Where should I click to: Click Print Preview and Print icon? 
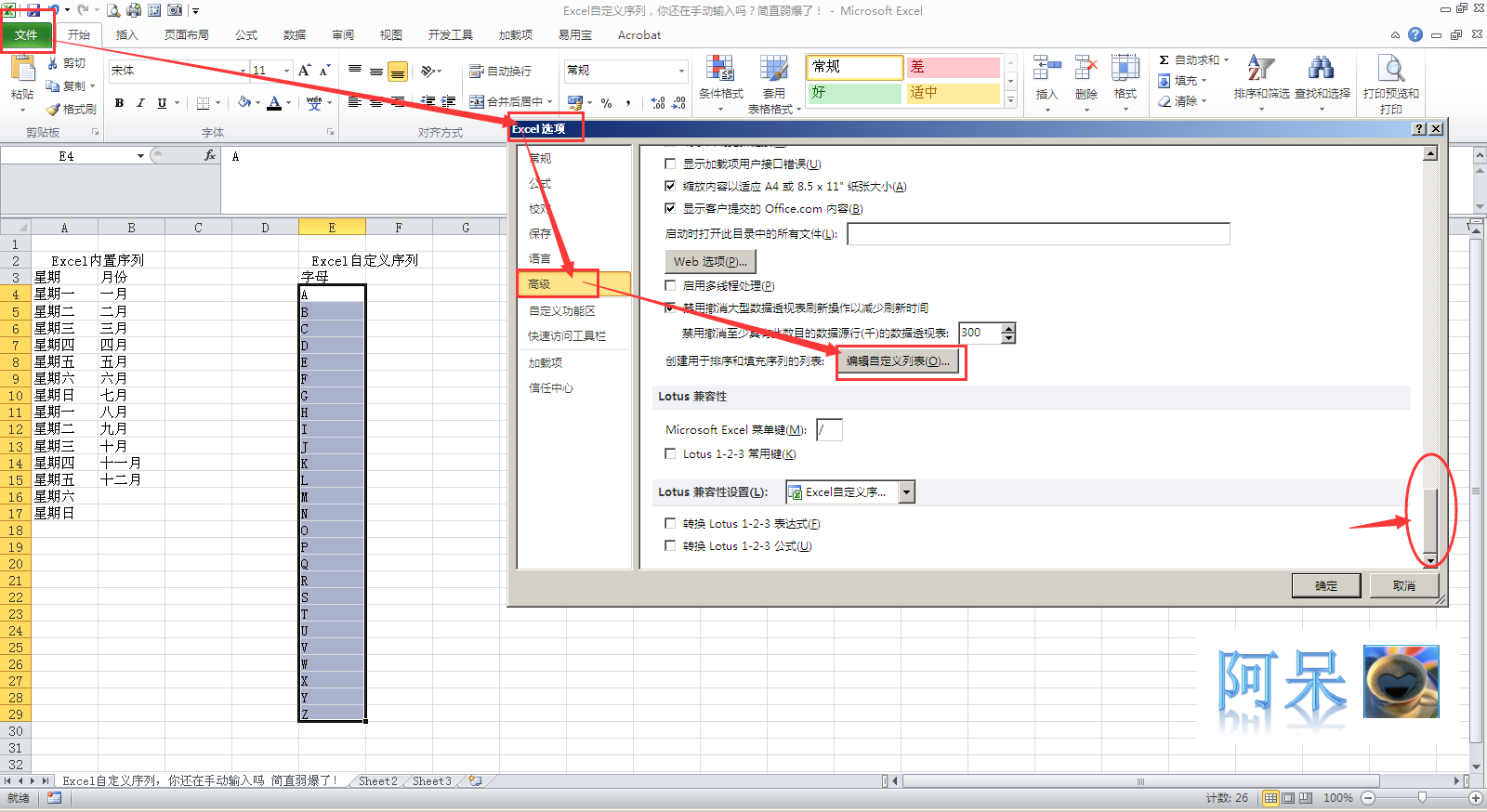(1390, 68)
